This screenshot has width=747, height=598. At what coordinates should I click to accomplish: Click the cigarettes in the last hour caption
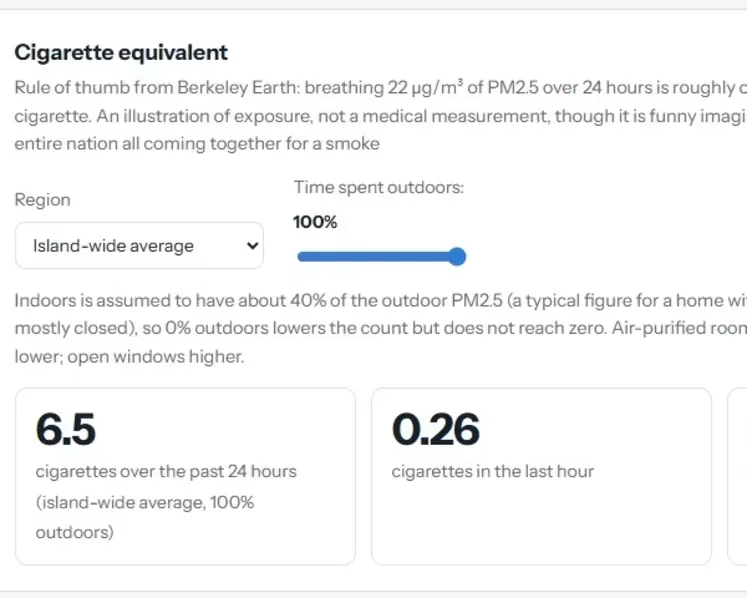pyautogui.click(x=493, y=471)
